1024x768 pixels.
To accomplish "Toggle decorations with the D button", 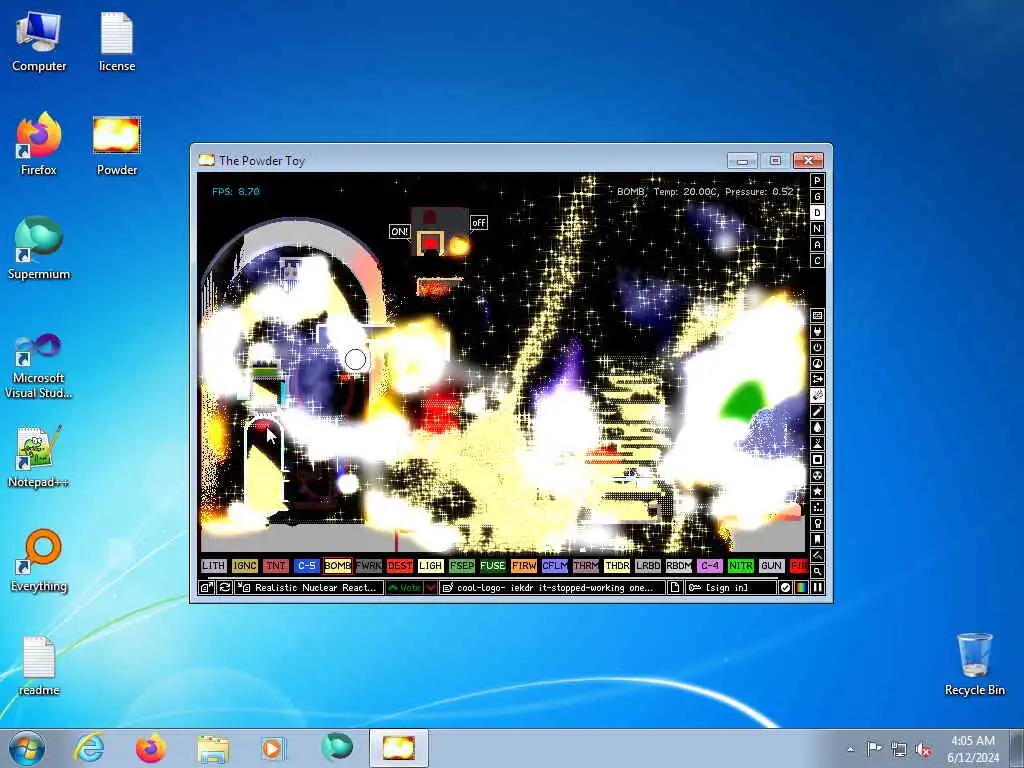I will click(x=817, y=212).
